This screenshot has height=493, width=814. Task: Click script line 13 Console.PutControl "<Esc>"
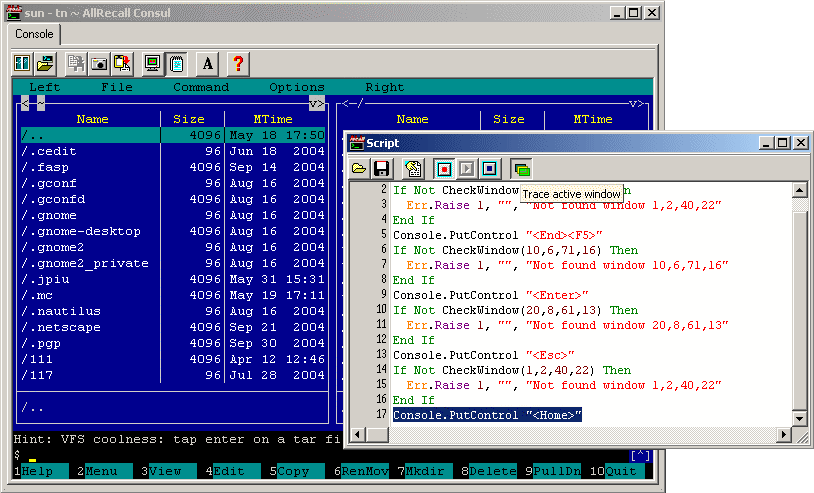click(483, 355)
